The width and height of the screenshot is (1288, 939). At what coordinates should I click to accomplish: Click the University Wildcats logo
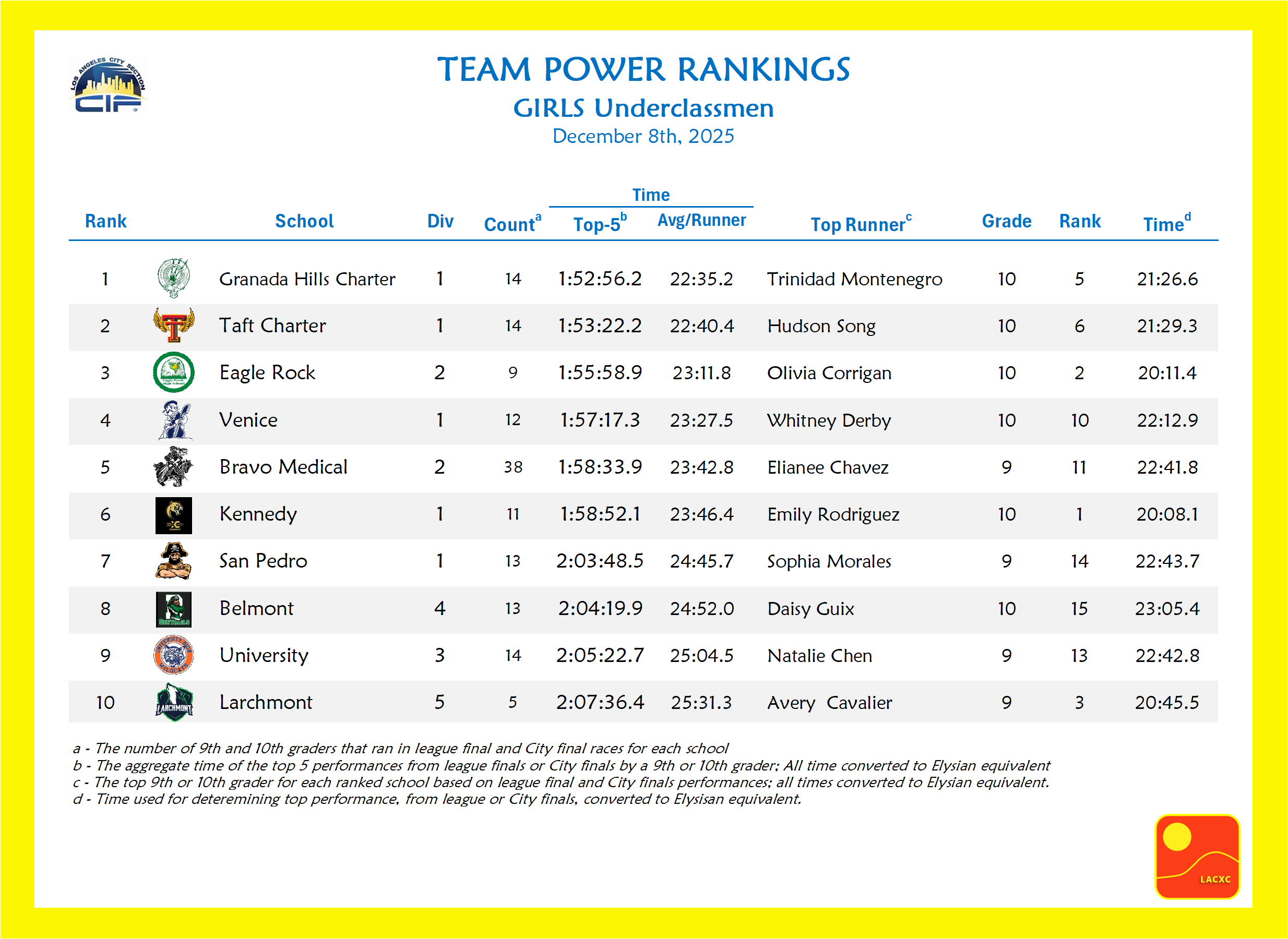pyautogui.click(x=173, y=655)
